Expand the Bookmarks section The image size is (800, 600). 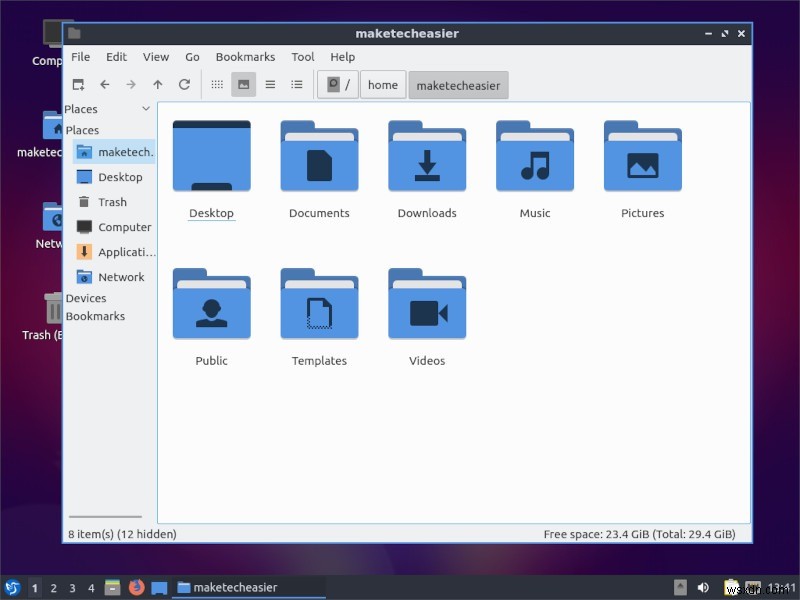(x=96, y=316)
